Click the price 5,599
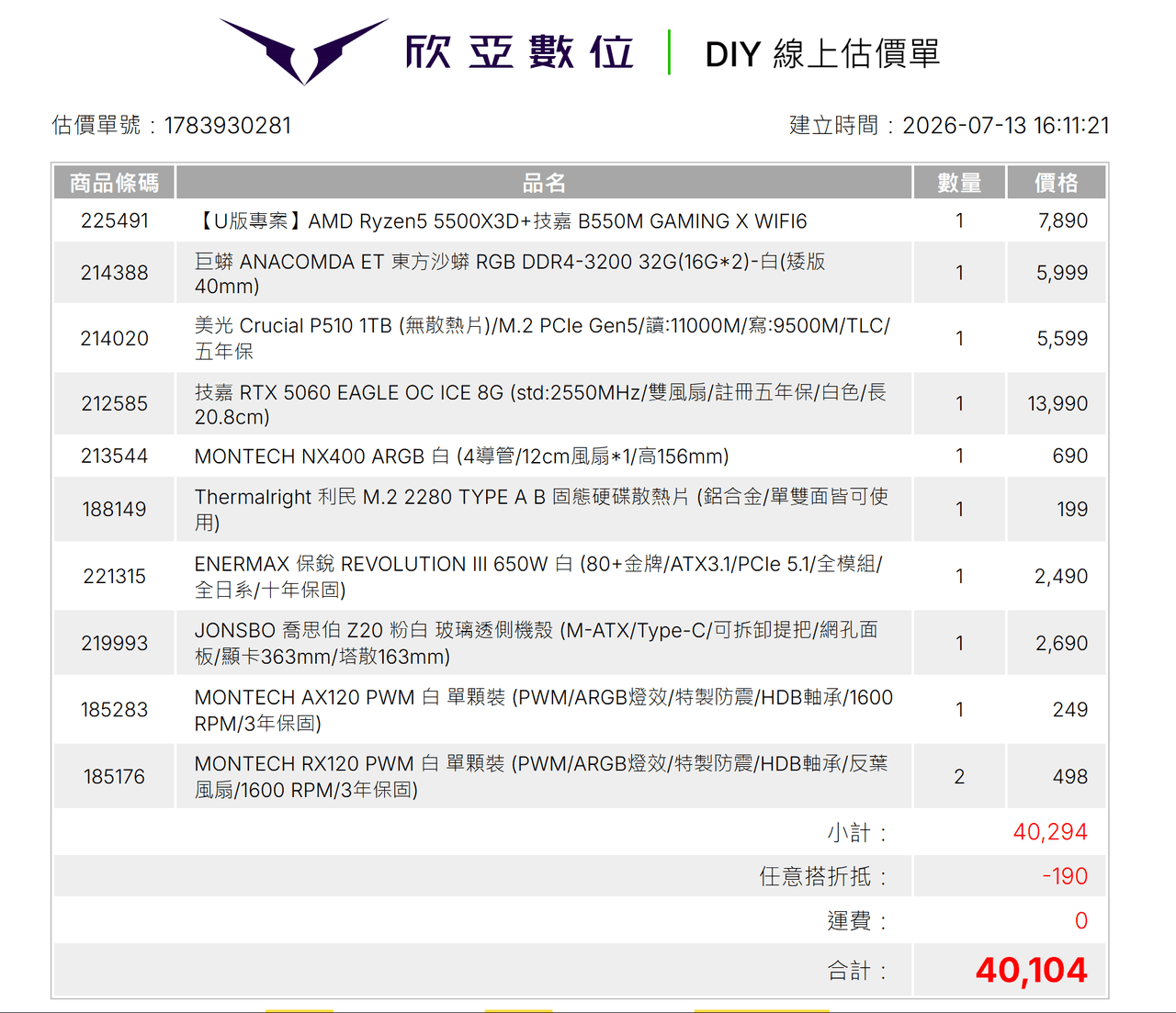 pyautogui.click(x=1062, y=339)
